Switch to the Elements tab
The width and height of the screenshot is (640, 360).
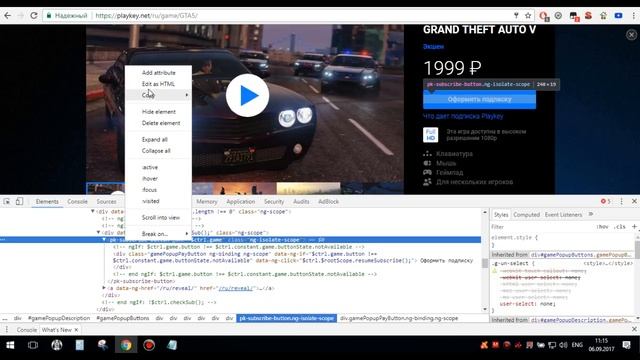[47, 202]
